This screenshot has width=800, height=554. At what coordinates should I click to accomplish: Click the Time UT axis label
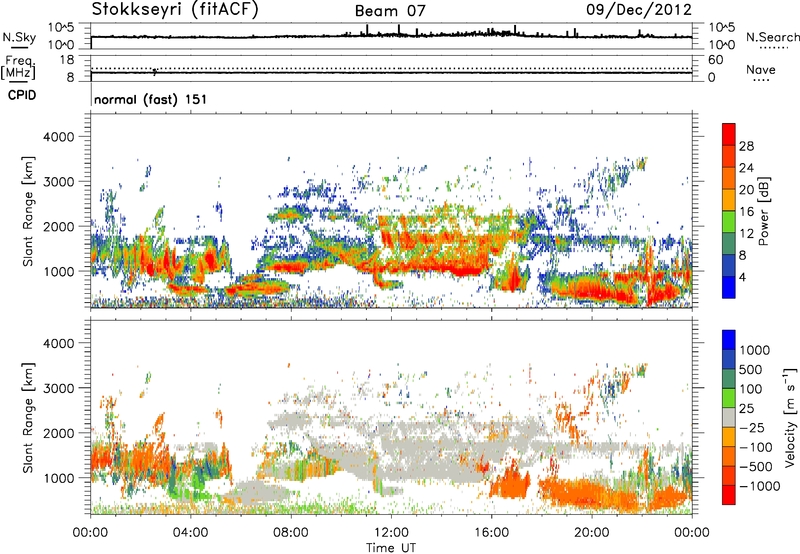tap(391, 548)
